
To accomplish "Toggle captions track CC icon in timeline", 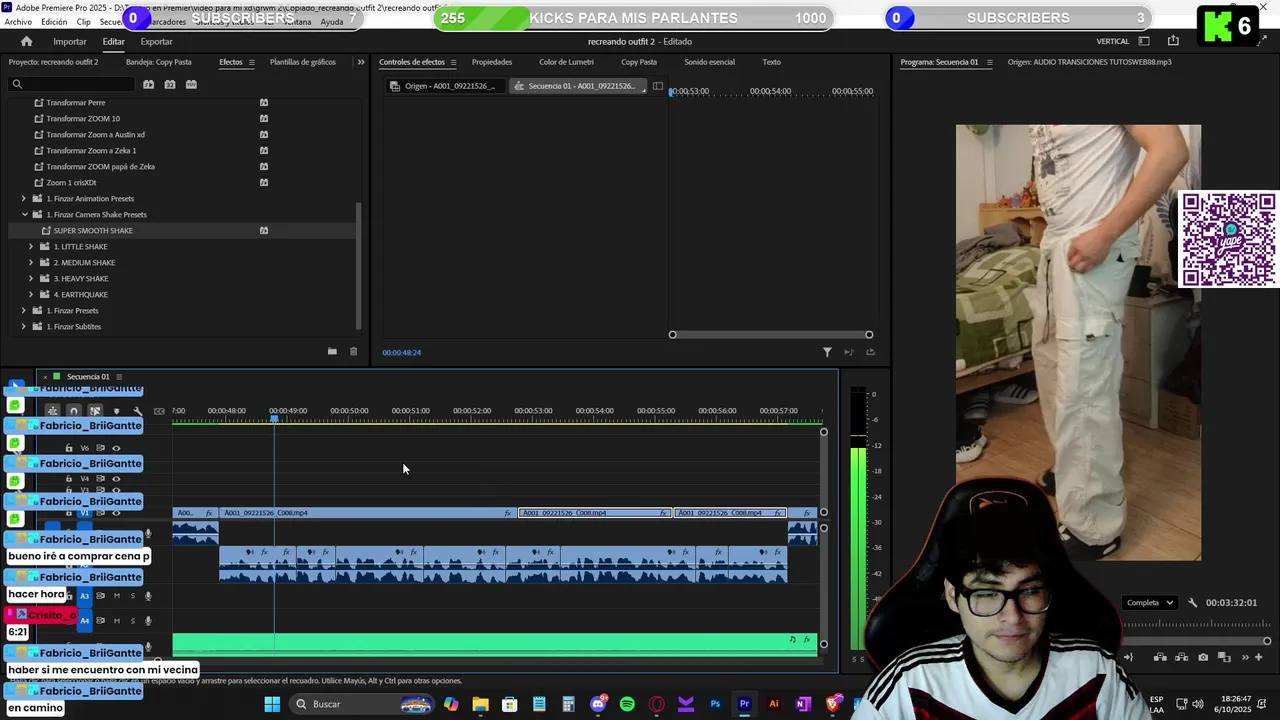I will point(159,411).
